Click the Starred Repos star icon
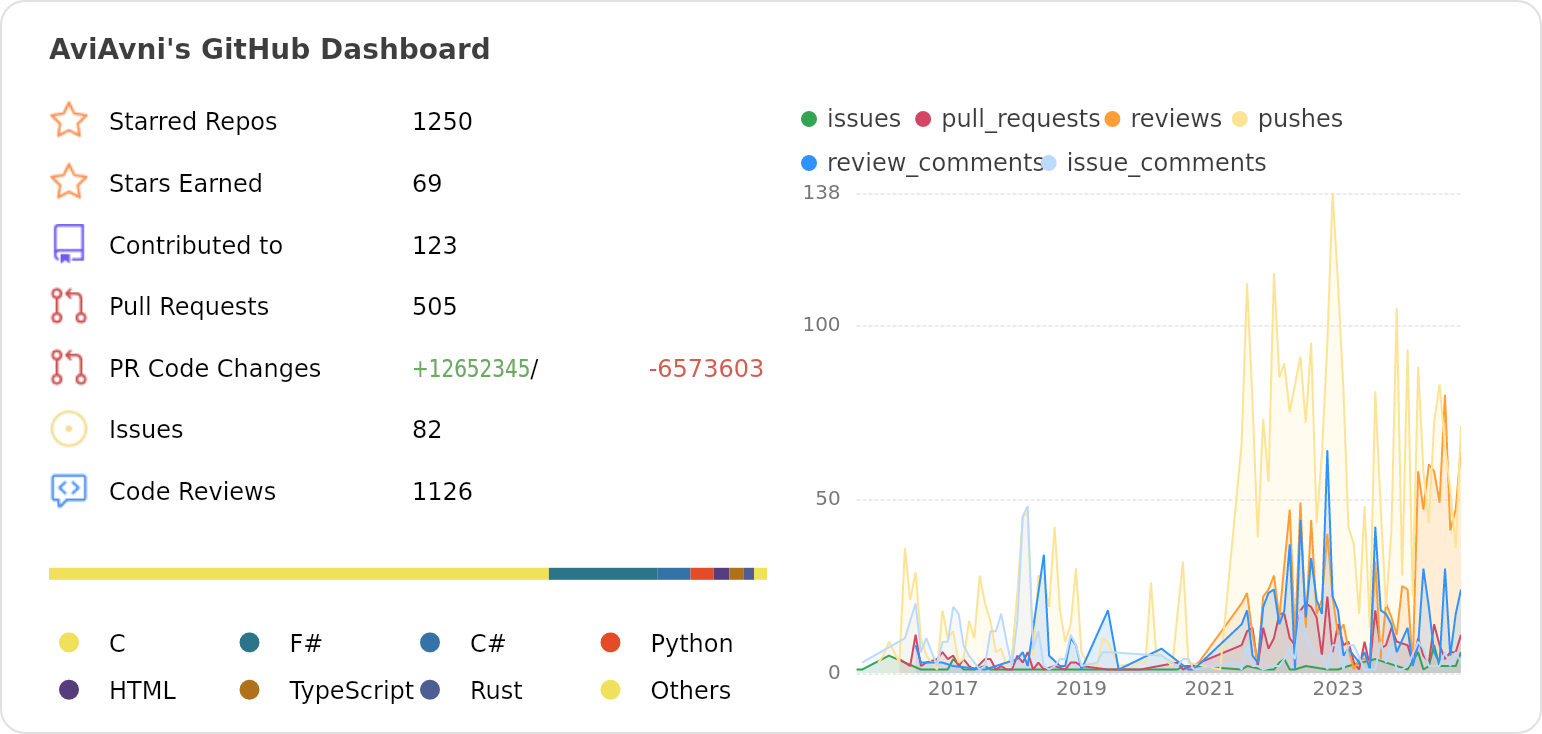 pyautogui.click(x=69, y=120)
